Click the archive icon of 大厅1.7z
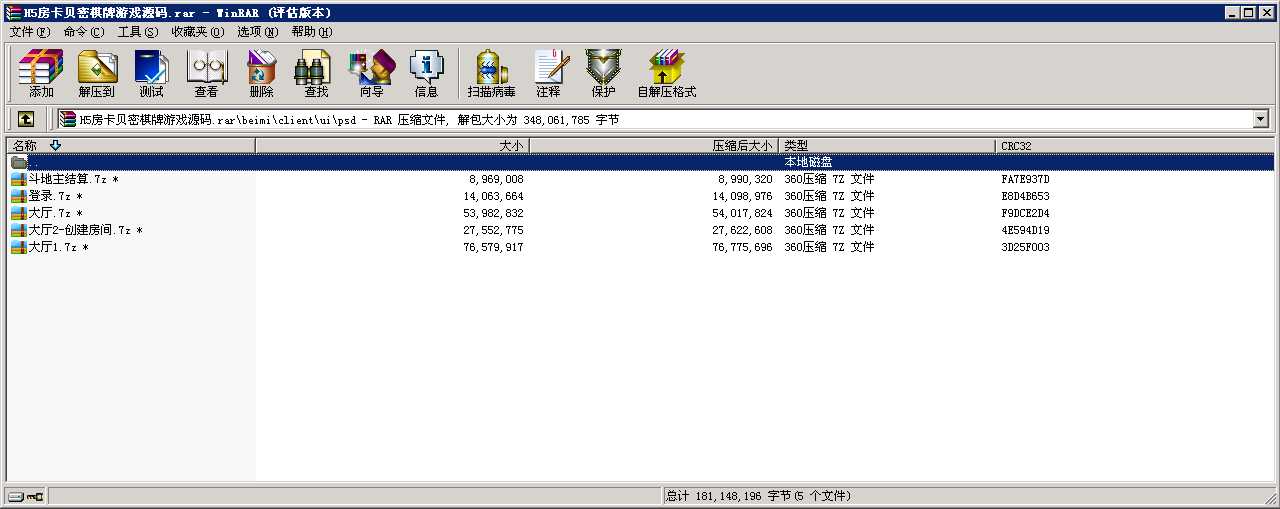1280x509 pixels. pyautogui.click(x=19, y=247)
